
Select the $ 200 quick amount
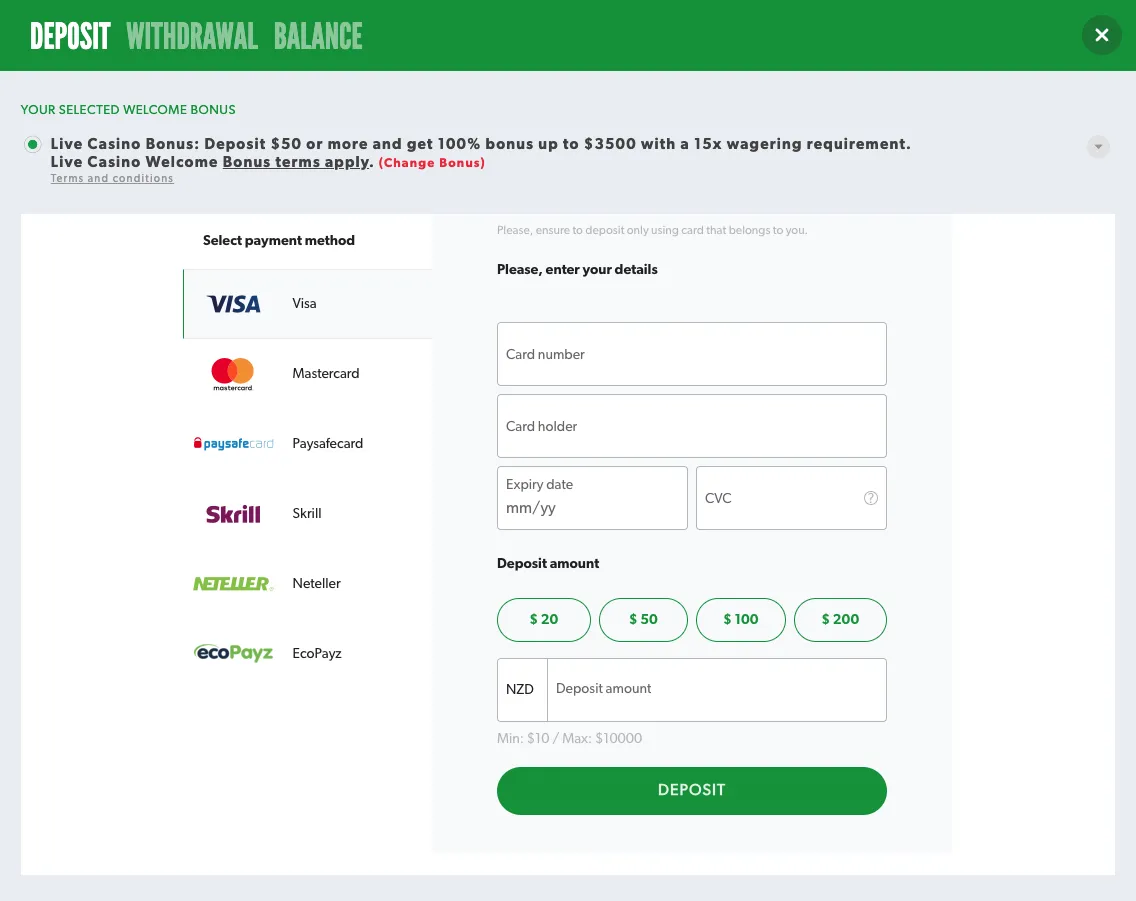point(840,619)
